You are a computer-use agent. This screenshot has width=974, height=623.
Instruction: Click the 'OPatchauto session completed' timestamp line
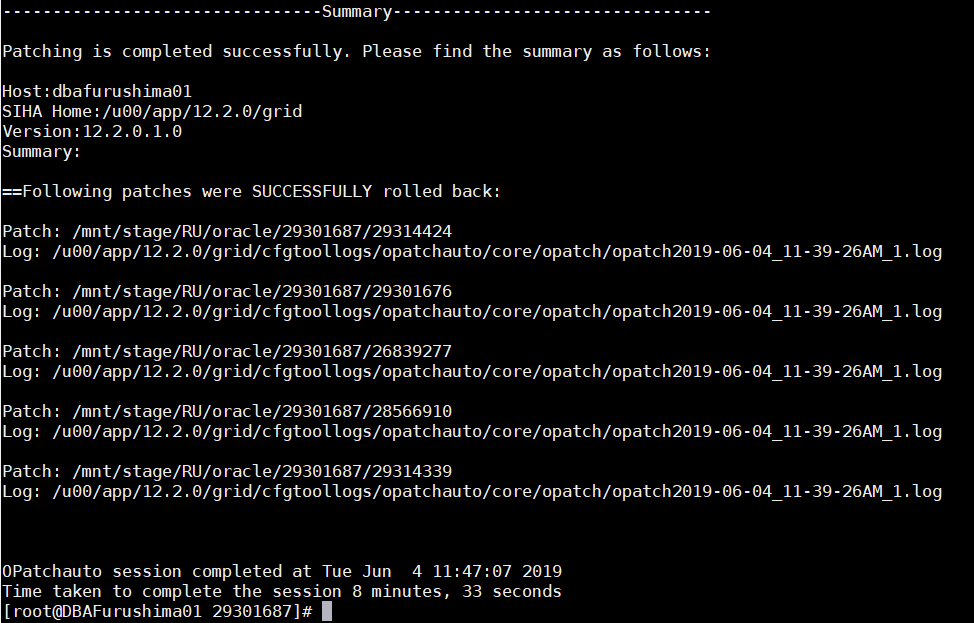(282, 571)
